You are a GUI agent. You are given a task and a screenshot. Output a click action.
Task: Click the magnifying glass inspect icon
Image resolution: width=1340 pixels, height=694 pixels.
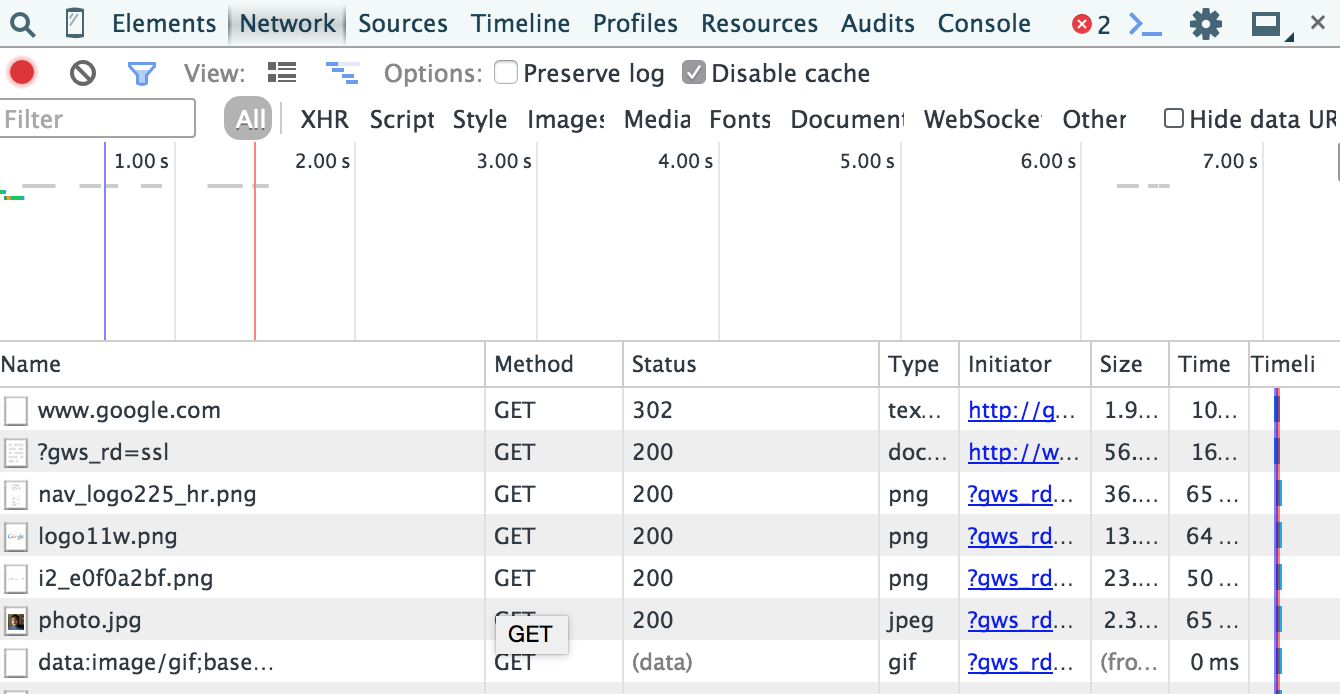pos(23,24)
